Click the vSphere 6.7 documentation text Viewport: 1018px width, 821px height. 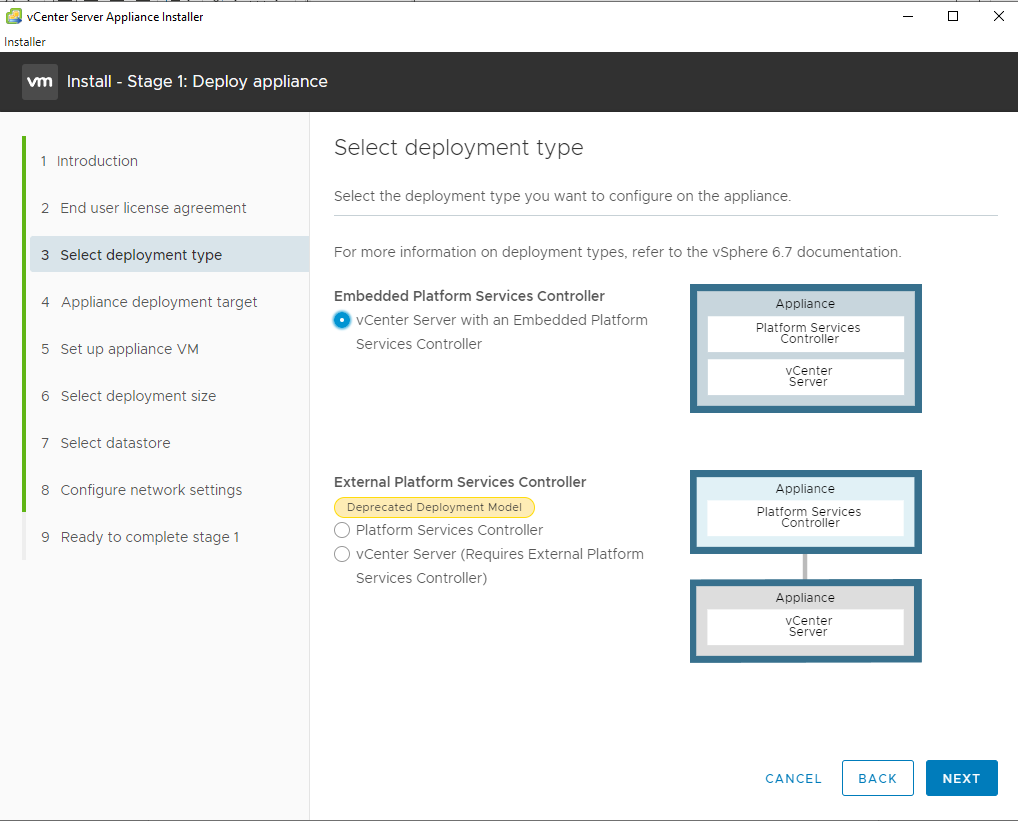coord(806,252)
